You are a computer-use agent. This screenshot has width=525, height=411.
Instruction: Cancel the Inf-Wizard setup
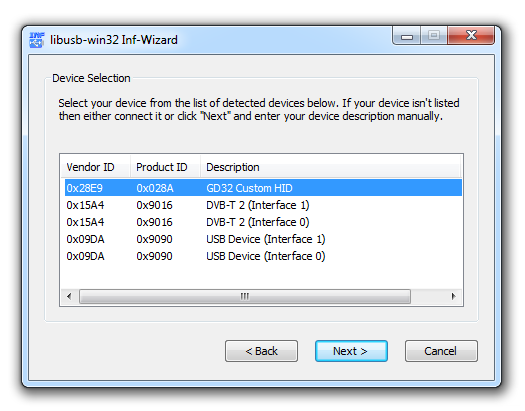coord(441,351)
